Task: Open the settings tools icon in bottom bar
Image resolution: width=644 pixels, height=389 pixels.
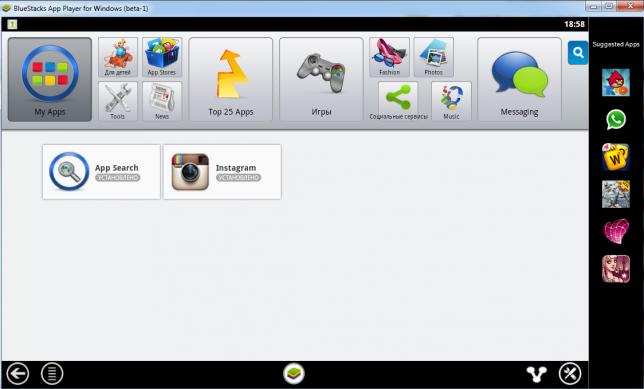Action: tap(570, 374)
